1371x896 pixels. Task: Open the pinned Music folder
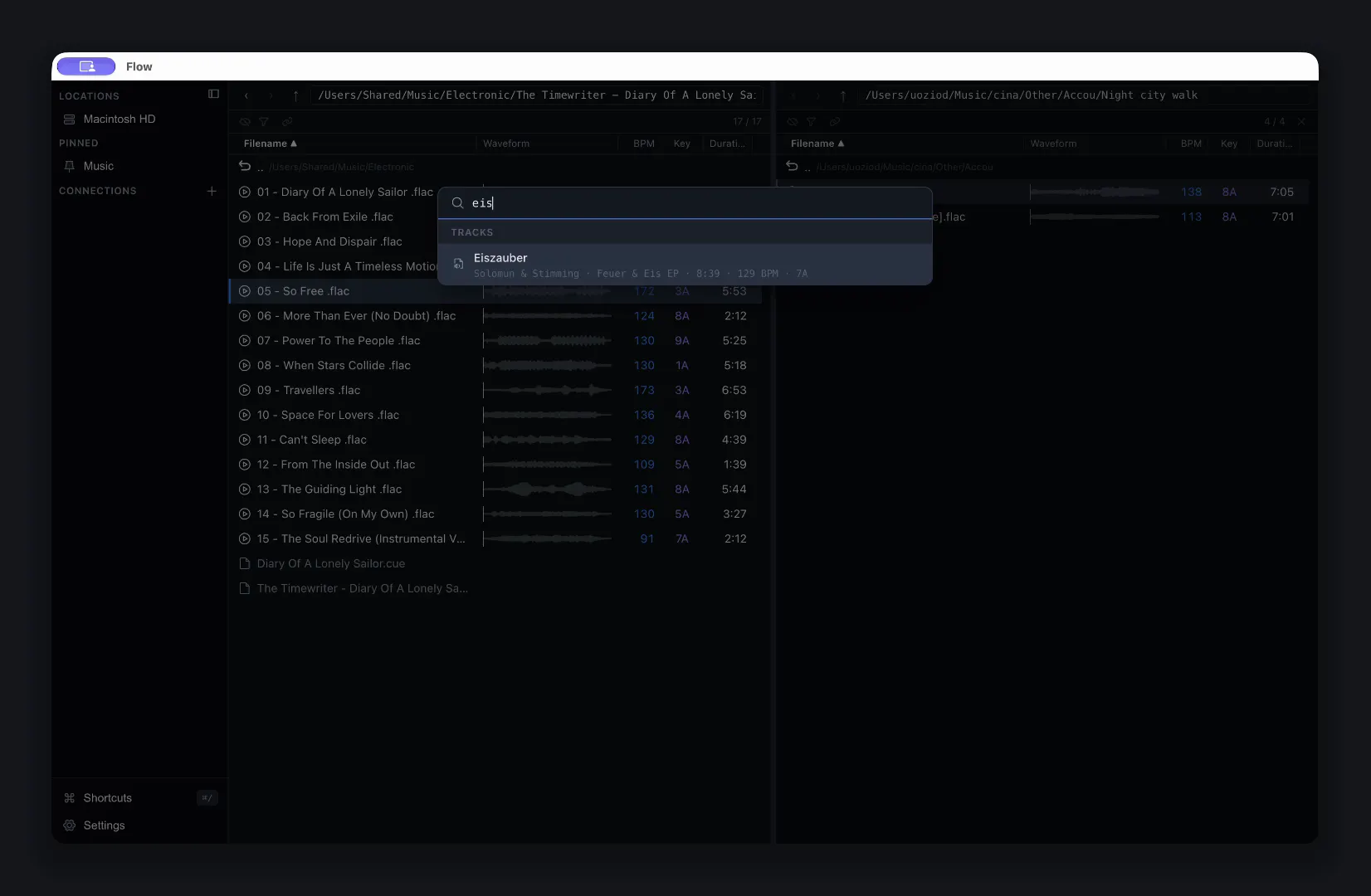[99, 166]
